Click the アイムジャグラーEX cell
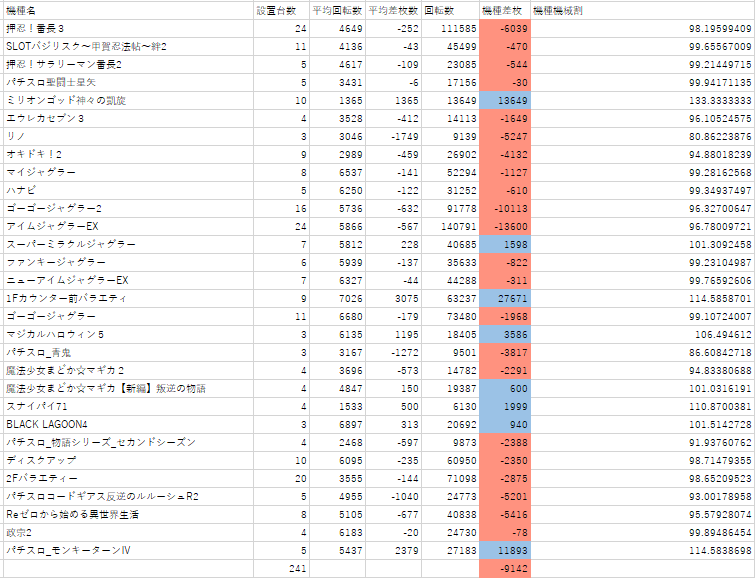Viewport: 755px width, 578px height. 128,226
